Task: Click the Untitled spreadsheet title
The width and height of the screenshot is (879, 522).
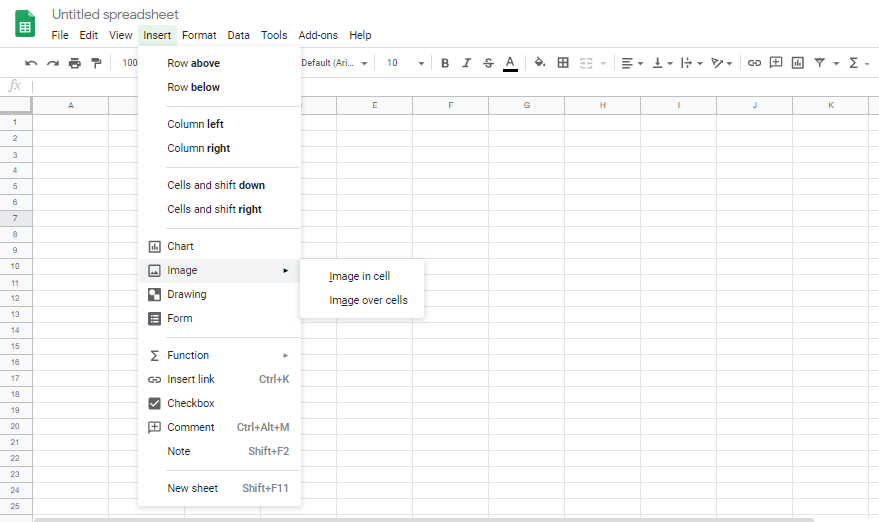Action: [x=115, y=14]
